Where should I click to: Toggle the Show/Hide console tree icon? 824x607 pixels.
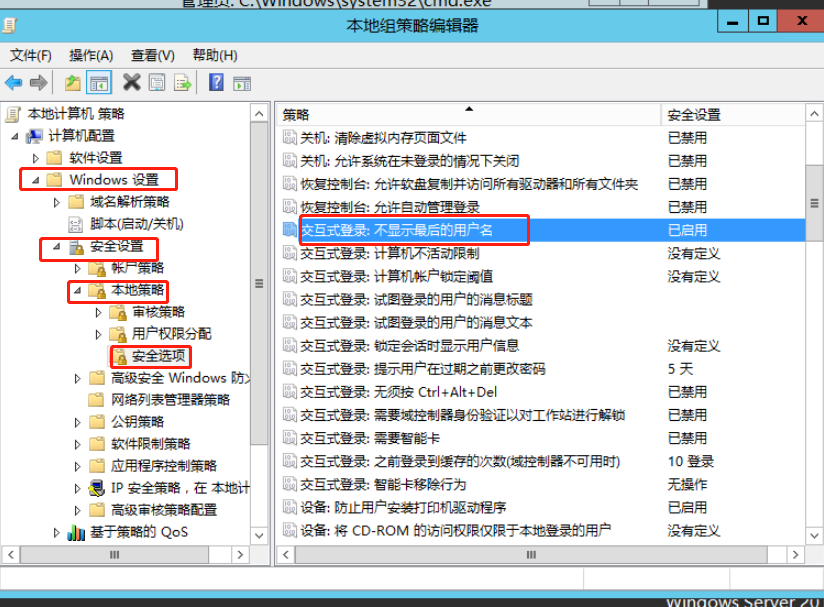[98, 83]
